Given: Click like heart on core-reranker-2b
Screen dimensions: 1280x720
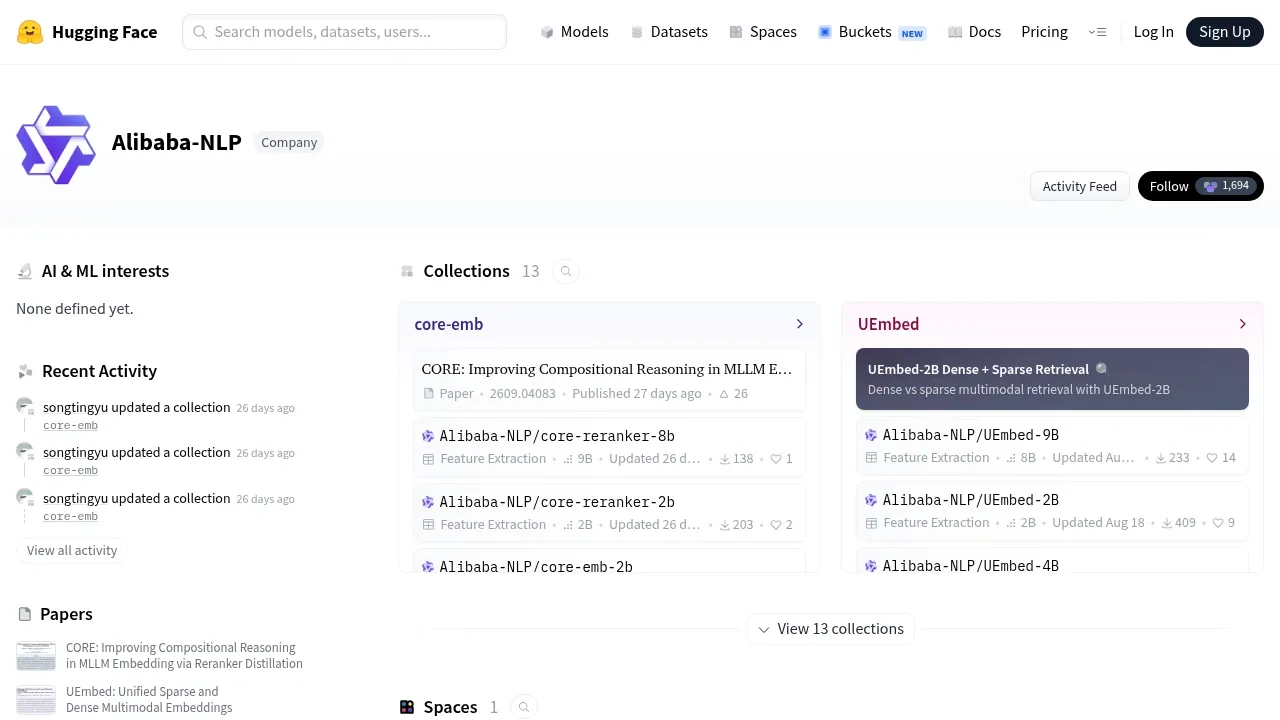Looking at the screenshot, I should (x=775, y=524).
